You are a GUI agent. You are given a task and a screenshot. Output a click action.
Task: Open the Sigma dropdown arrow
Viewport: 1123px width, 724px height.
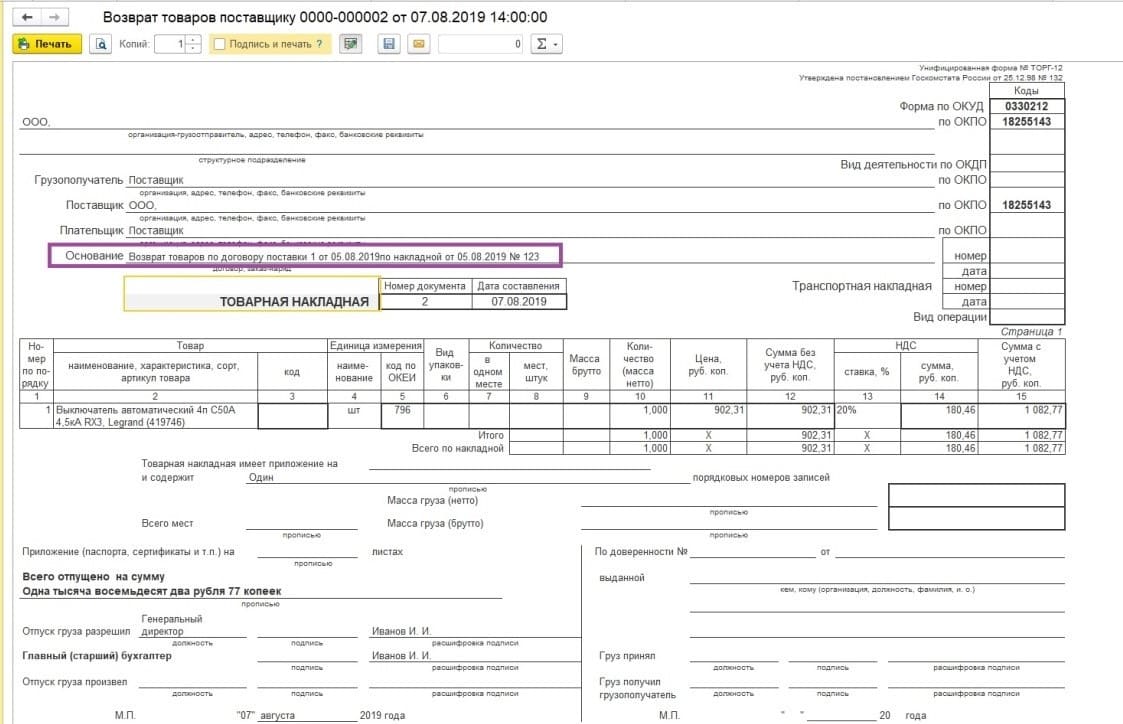[x=556, y=44]
